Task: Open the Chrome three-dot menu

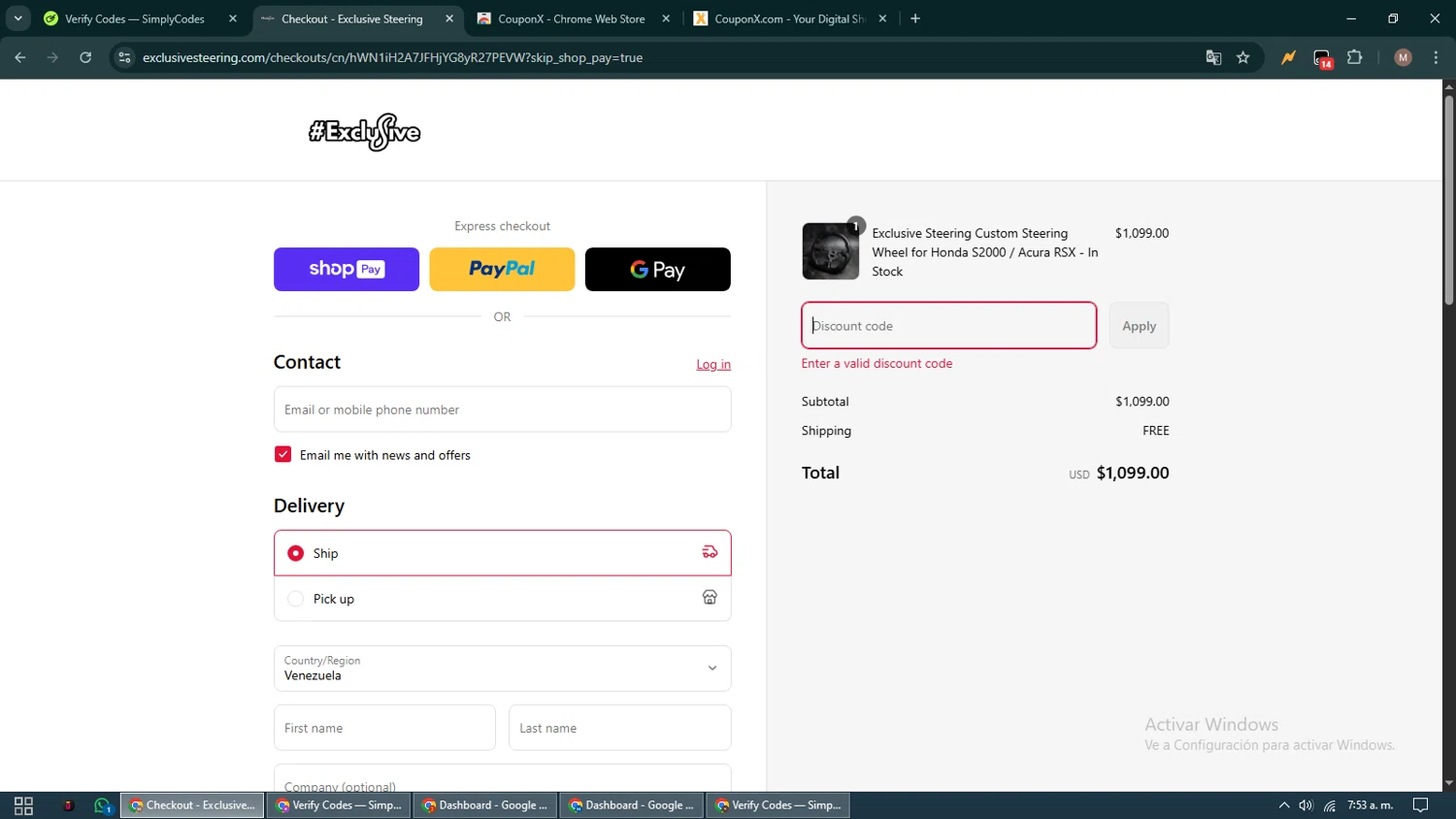Action: (1436, 57)
